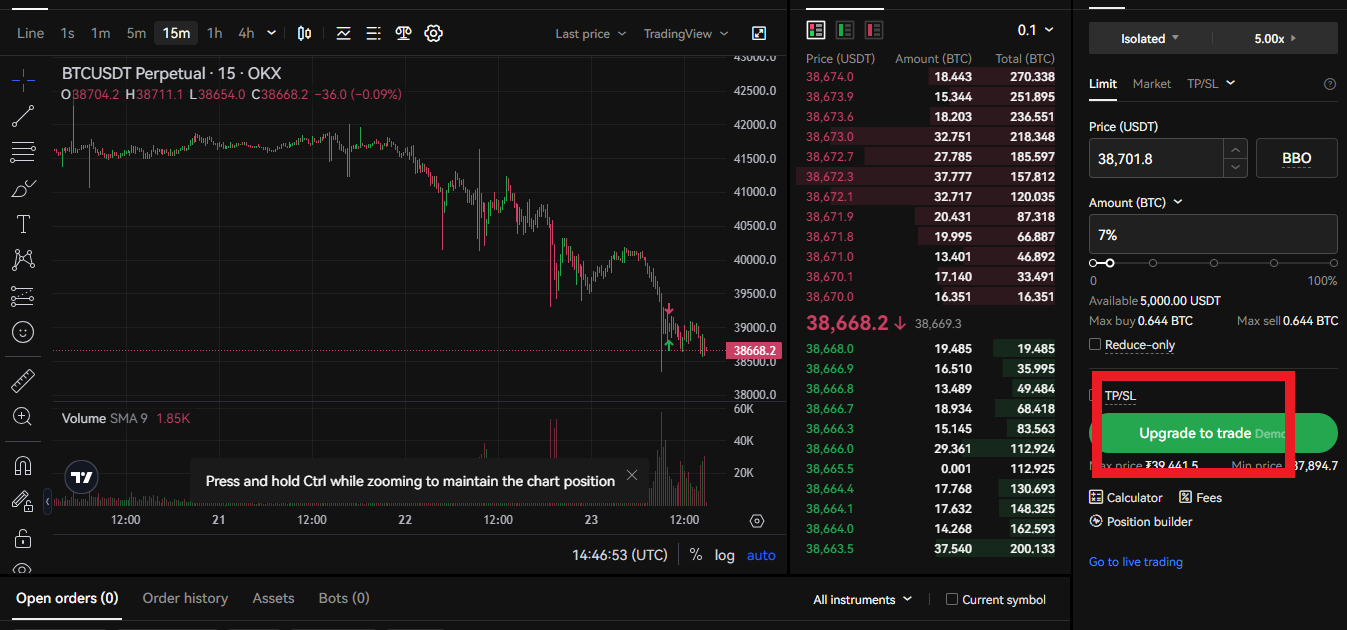Open the Position builder link
The height and width of the screenshot is (630, 1347).
point(1141,522)
